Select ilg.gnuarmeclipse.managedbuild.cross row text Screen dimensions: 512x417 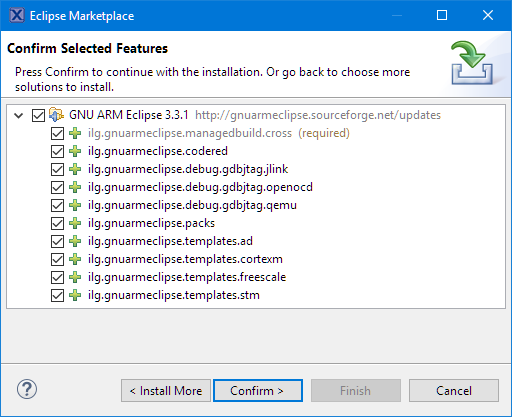190,133
